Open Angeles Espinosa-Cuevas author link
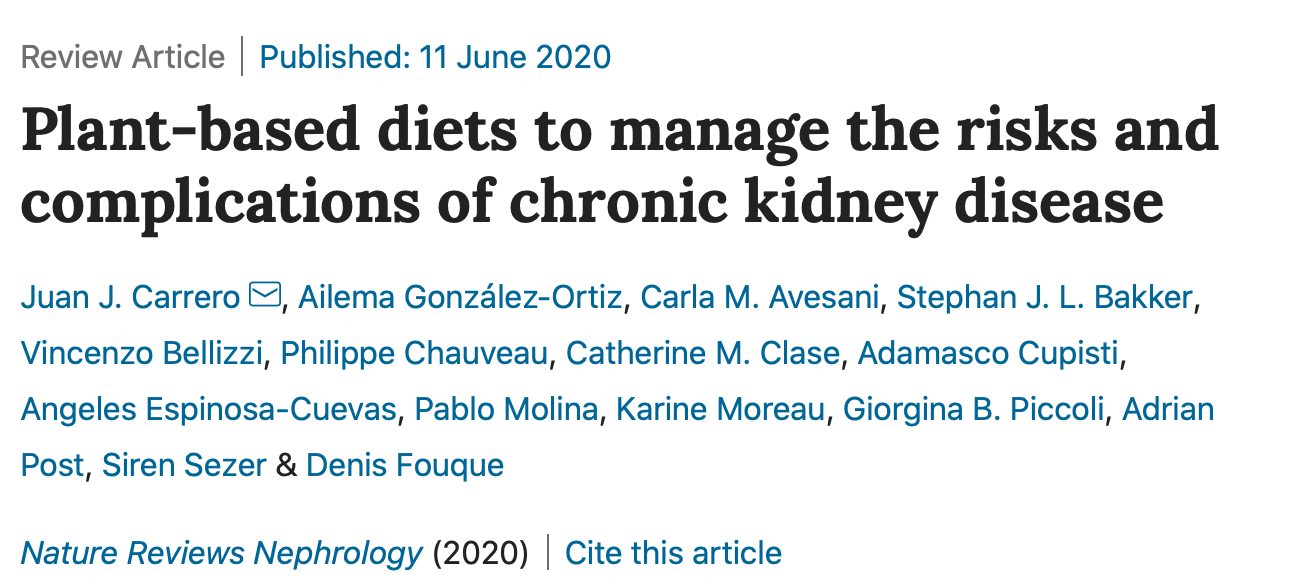Viewport: 1310px width, 588px height. (209, 409)
